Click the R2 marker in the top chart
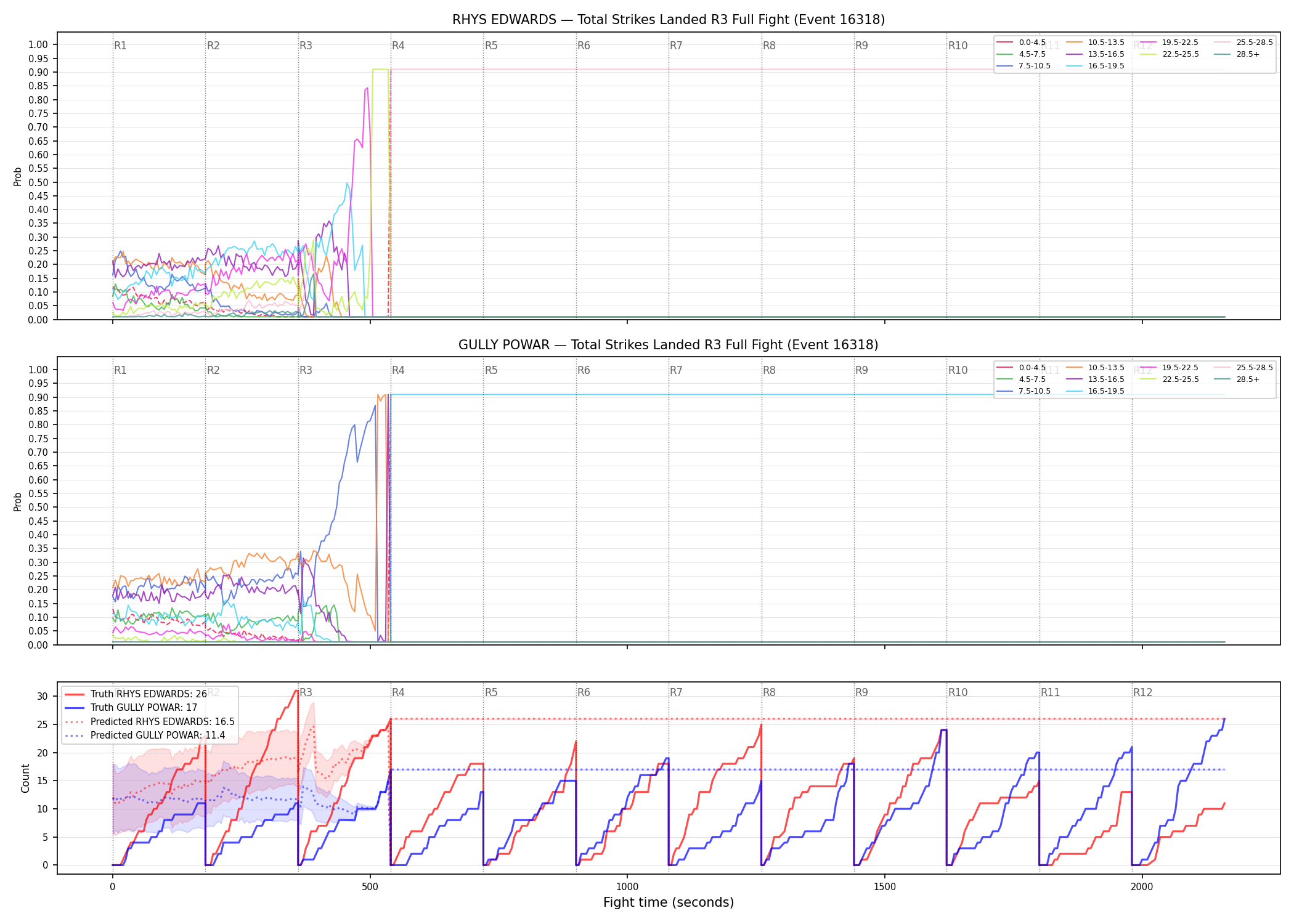Screen dimensions: 1294x924 pyautogui.click(x=213, y=46)
